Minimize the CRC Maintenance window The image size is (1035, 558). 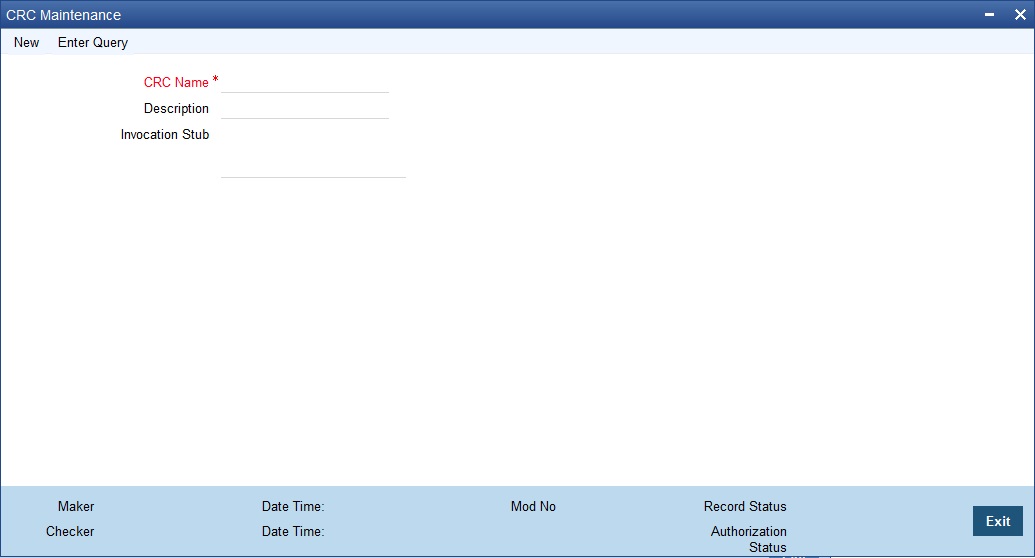[x=989, y=15]
